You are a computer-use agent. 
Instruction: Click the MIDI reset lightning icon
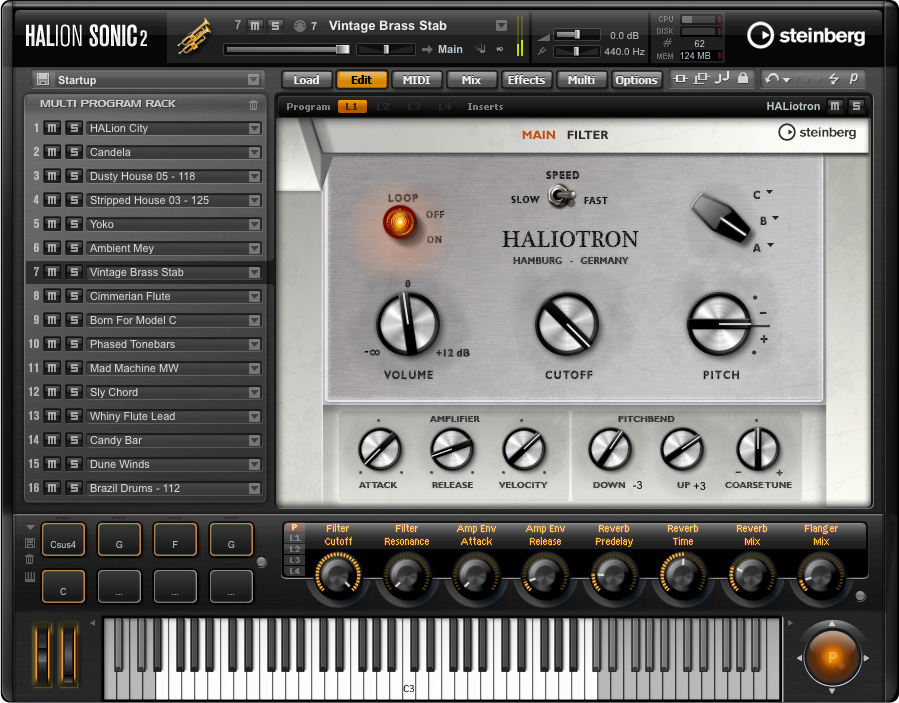(834, 79)
